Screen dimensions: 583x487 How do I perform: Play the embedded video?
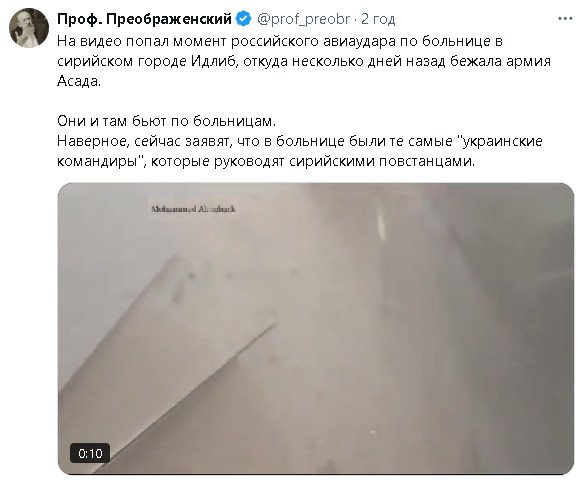click(x=316, y=329)
